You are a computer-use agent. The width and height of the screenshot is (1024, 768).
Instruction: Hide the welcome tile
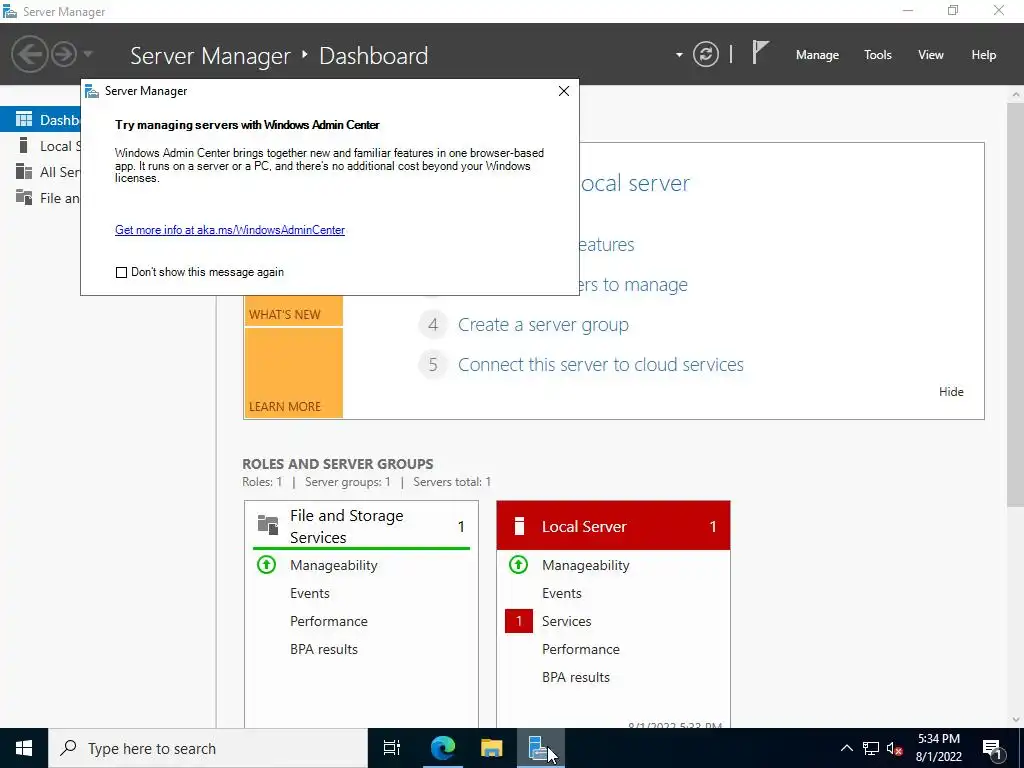951,392
